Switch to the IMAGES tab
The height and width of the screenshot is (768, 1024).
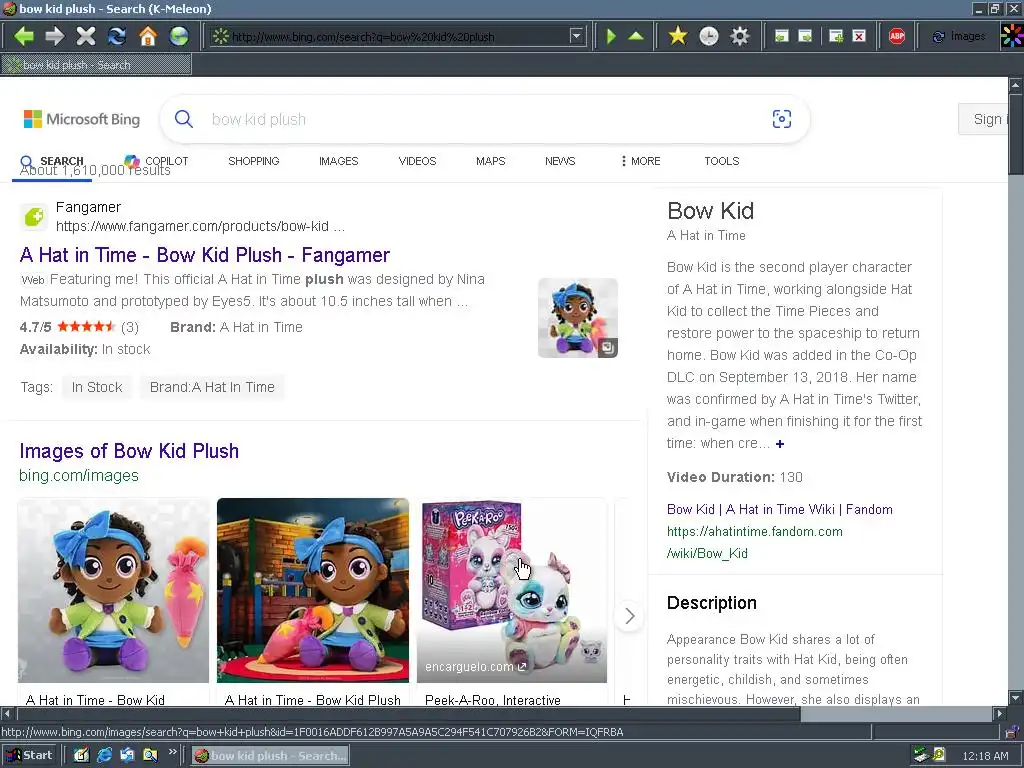coord(338,161)
